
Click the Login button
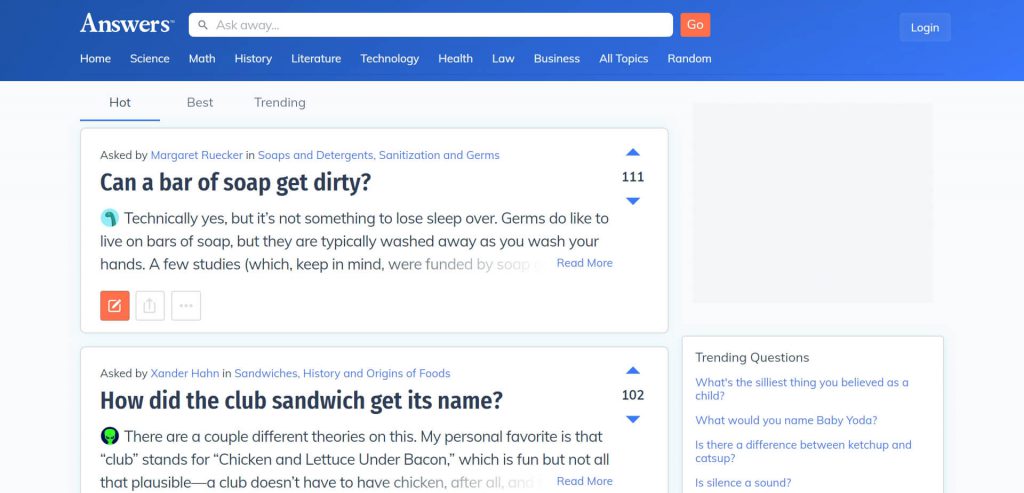(x=924, y=27)
